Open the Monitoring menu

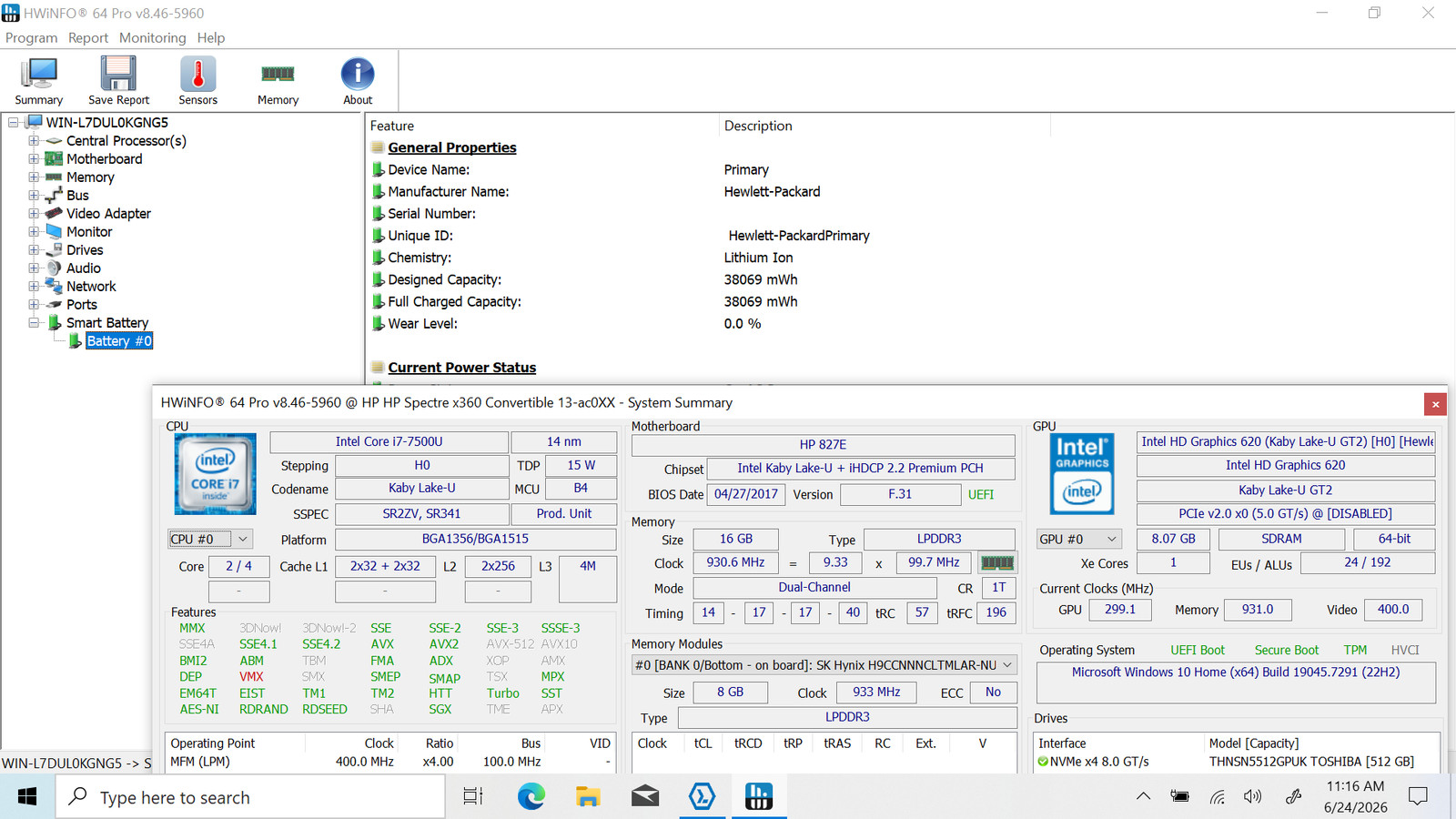(152, 38)
